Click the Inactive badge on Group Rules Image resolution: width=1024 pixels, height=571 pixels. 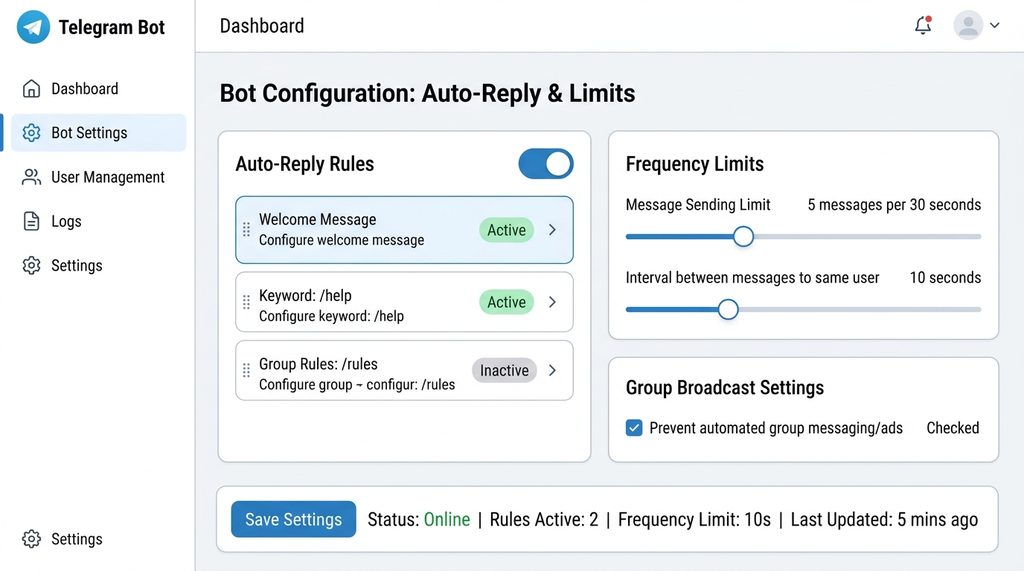pyautogui.click(x=504, y=370)
